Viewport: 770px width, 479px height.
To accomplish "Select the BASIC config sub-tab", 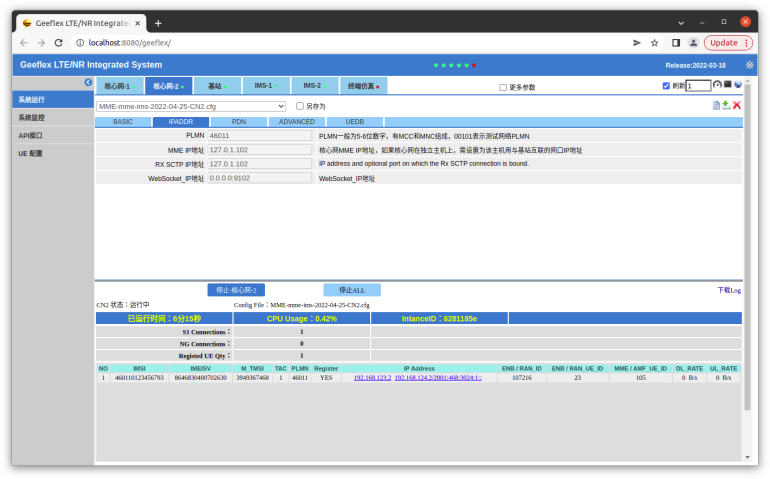I will tap(123, 122).
